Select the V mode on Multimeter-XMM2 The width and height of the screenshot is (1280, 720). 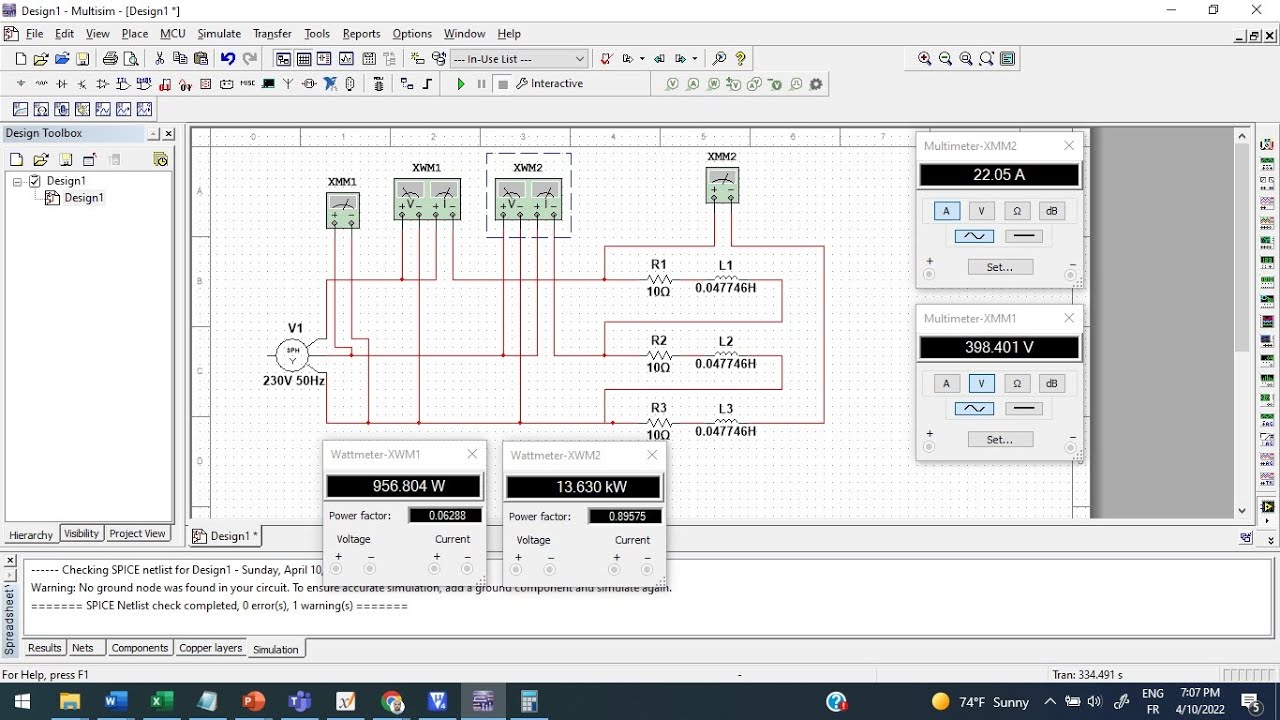981,211
